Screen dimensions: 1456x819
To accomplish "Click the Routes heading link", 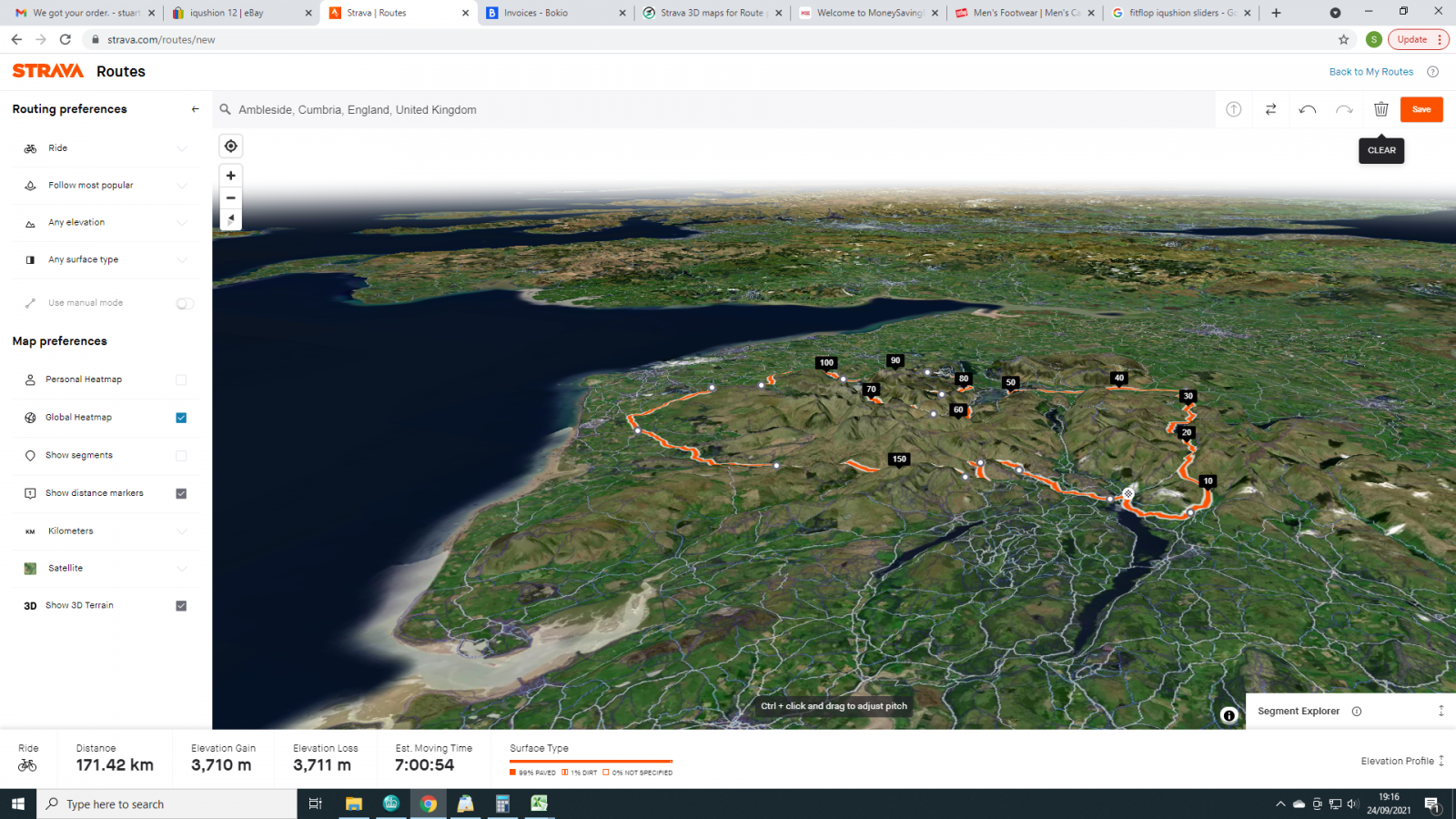I will point(121,71).
